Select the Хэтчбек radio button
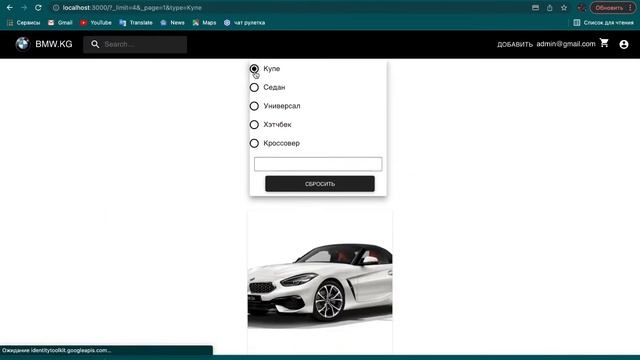Screen dimensions: 640x360 (x=254, y=124)
